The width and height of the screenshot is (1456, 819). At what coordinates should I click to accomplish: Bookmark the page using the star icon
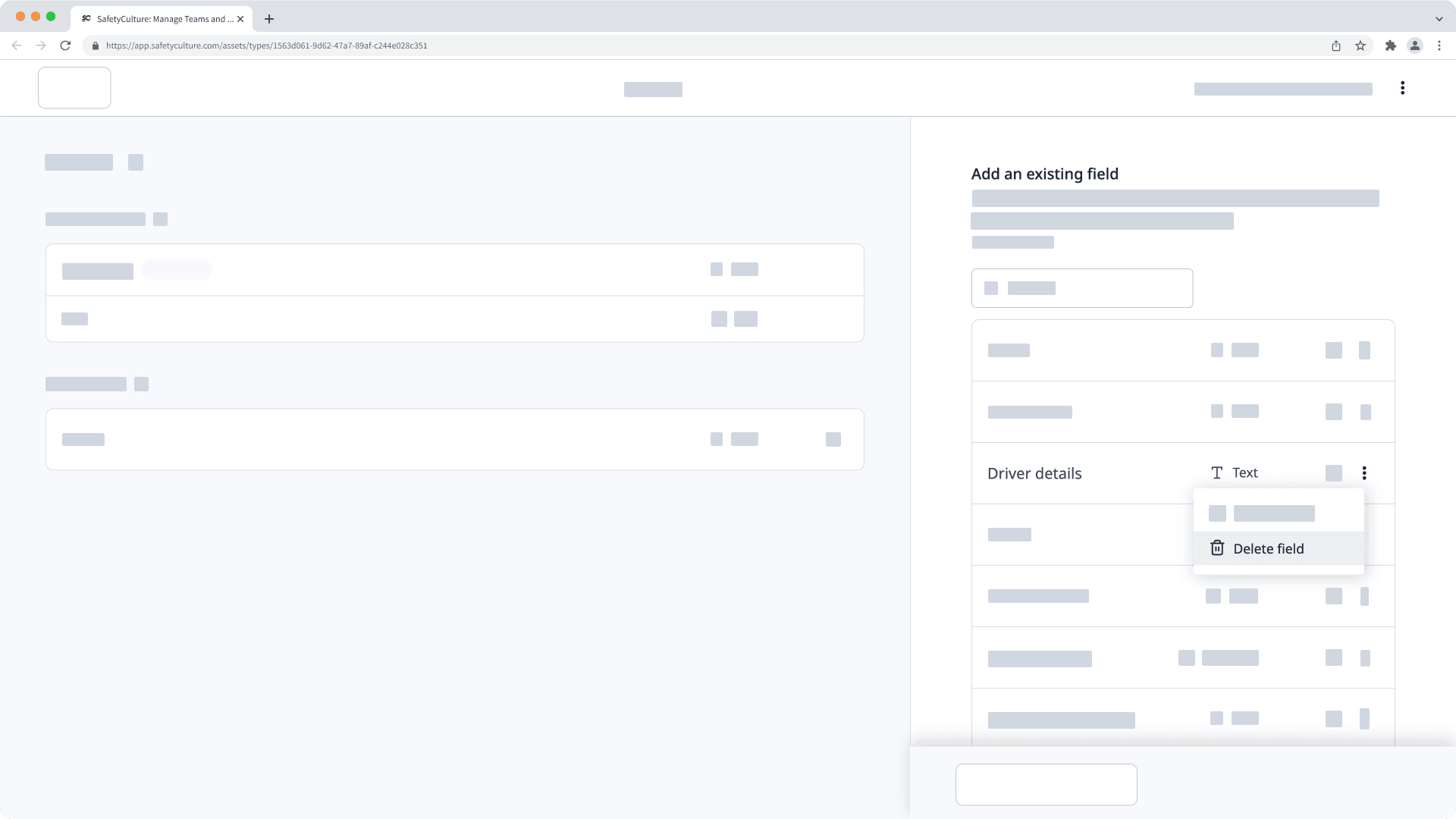pos(1360,45)
